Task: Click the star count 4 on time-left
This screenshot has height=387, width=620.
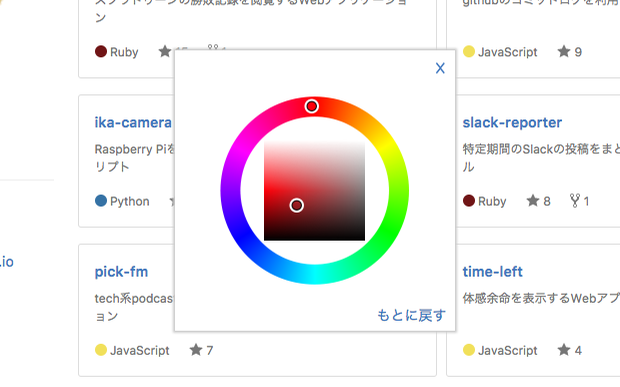Action: 578,351
